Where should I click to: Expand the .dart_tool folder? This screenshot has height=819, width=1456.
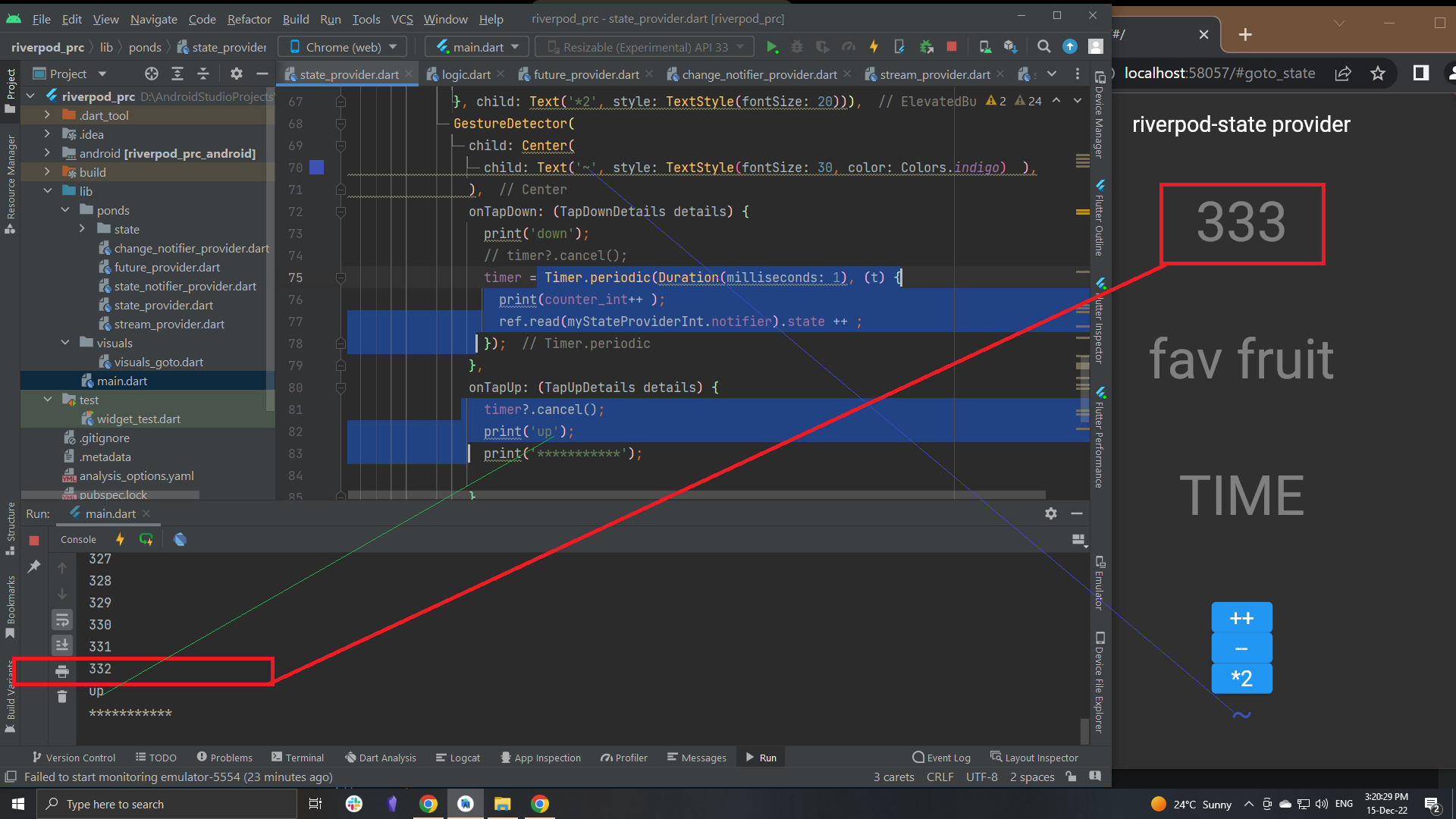[47, 115]
